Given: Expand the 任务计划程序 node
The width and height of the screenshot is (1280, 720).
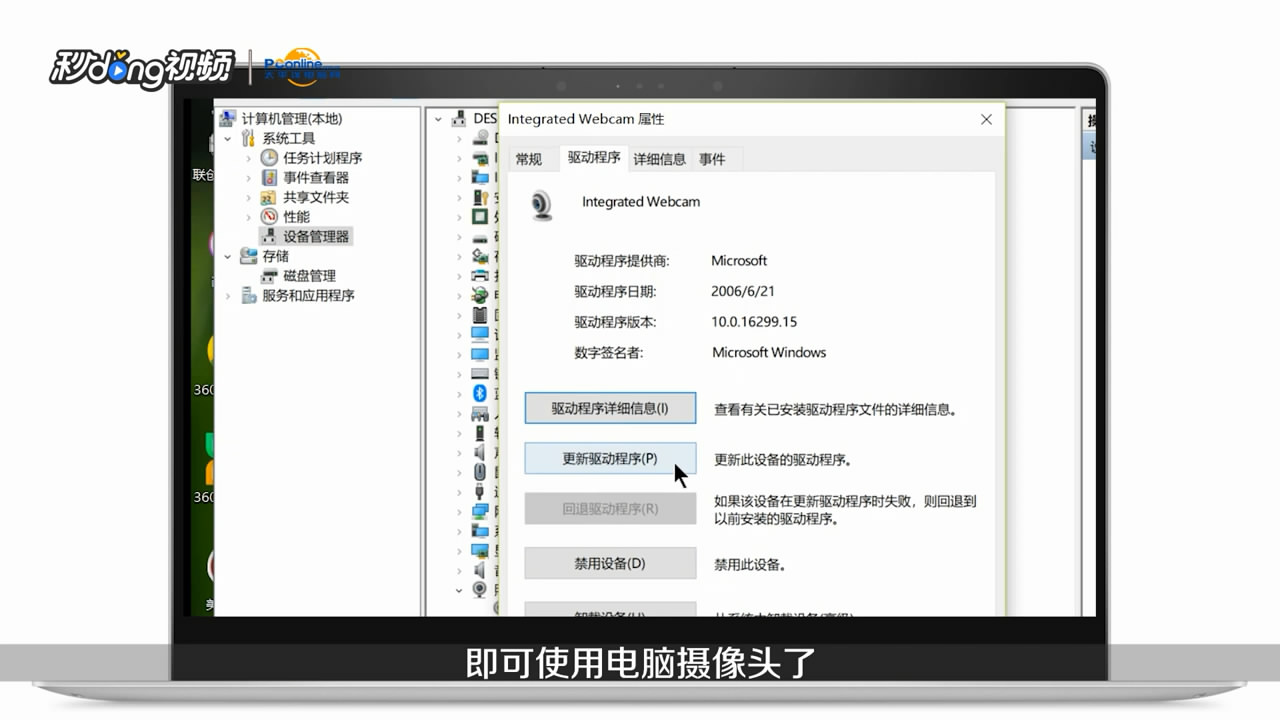Looking at the screenshot, I should (249, 158).
